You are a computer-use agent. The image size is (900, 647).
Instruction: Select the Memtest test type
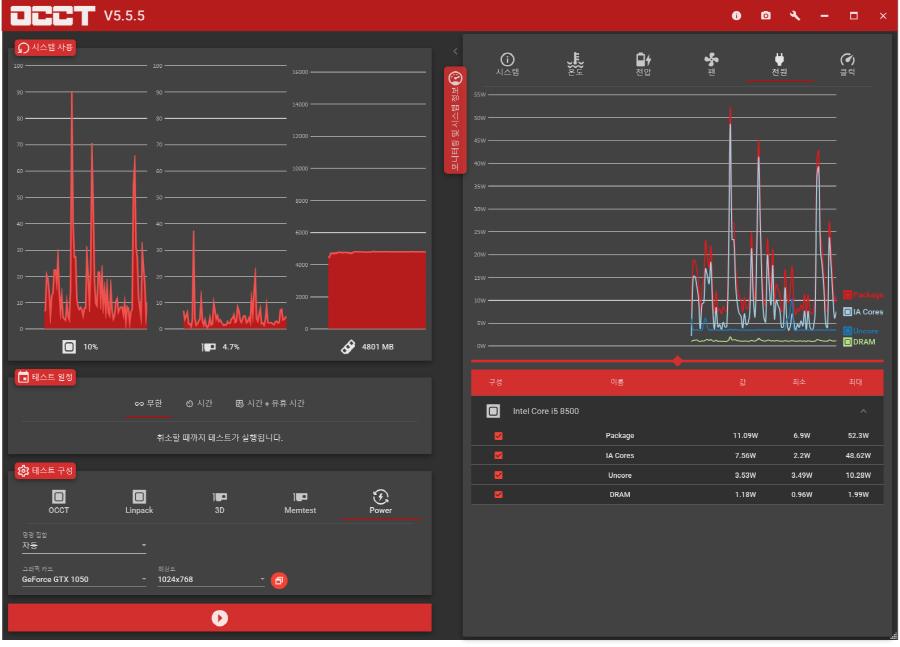(300, 502)
